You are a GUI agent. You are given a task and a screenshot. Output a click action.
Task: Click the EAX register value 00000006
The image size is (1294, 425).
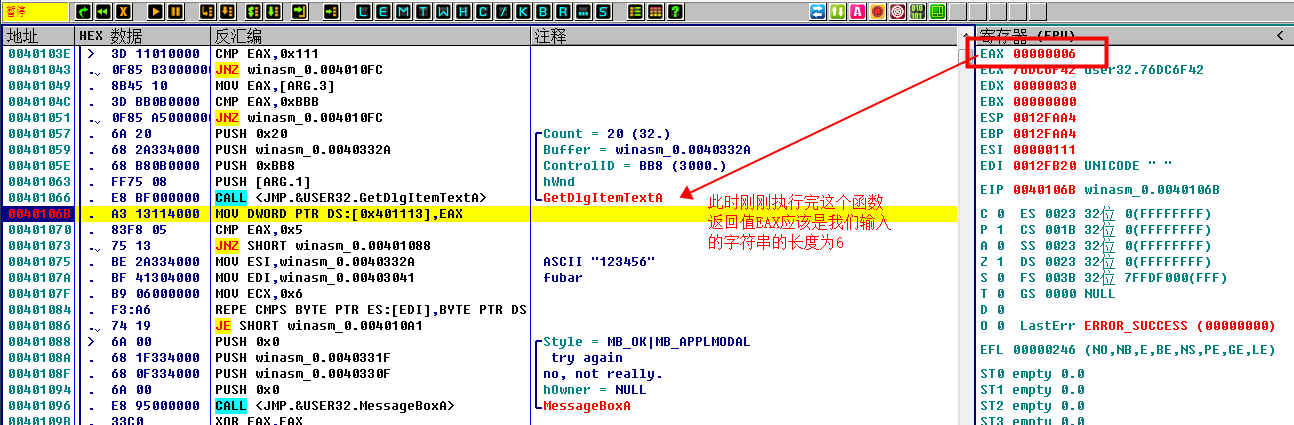point(1045,54)
